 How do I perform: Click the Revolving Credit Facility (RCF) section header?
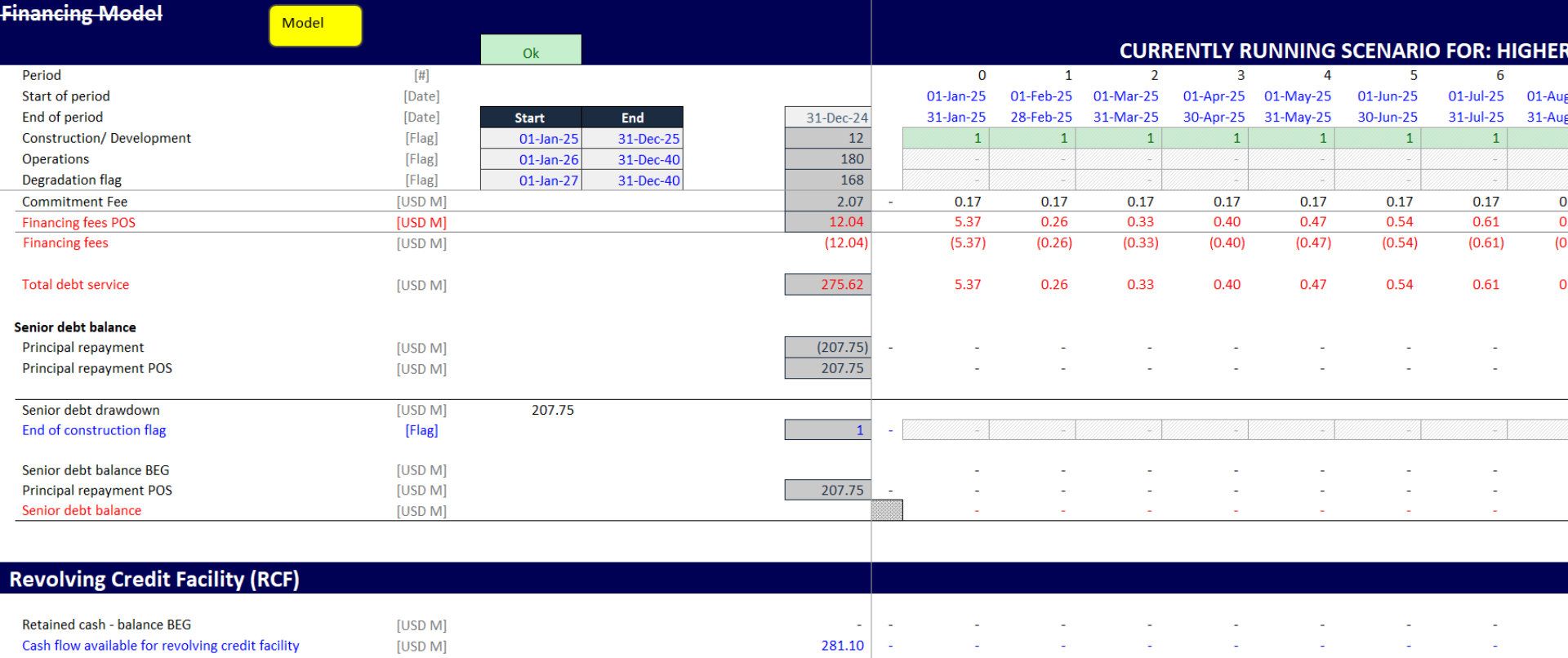154,580
